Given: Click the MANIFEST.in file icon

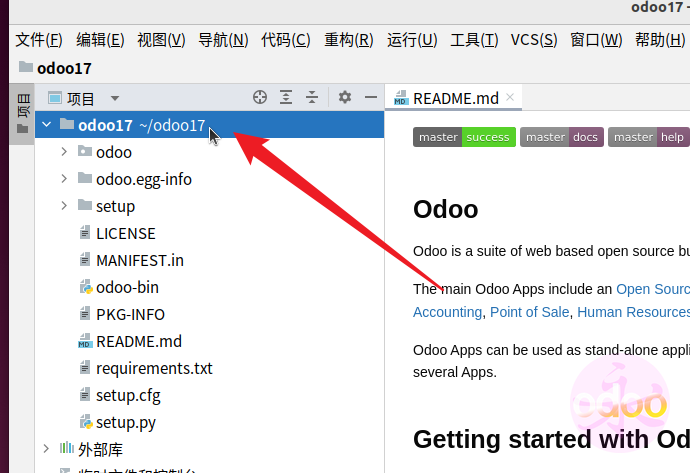Looking at the screenshot, I should coord(84,260).
